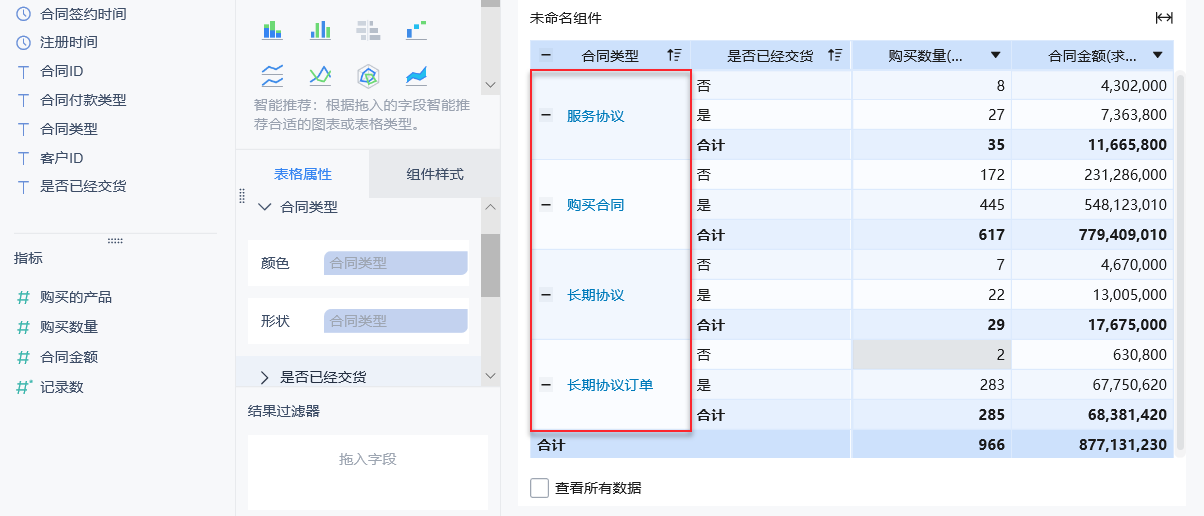Image resolution: width=1204 pixels, height=516 pixels.
Task: Open the 表格属性 tab
Action: coord(303,174)
